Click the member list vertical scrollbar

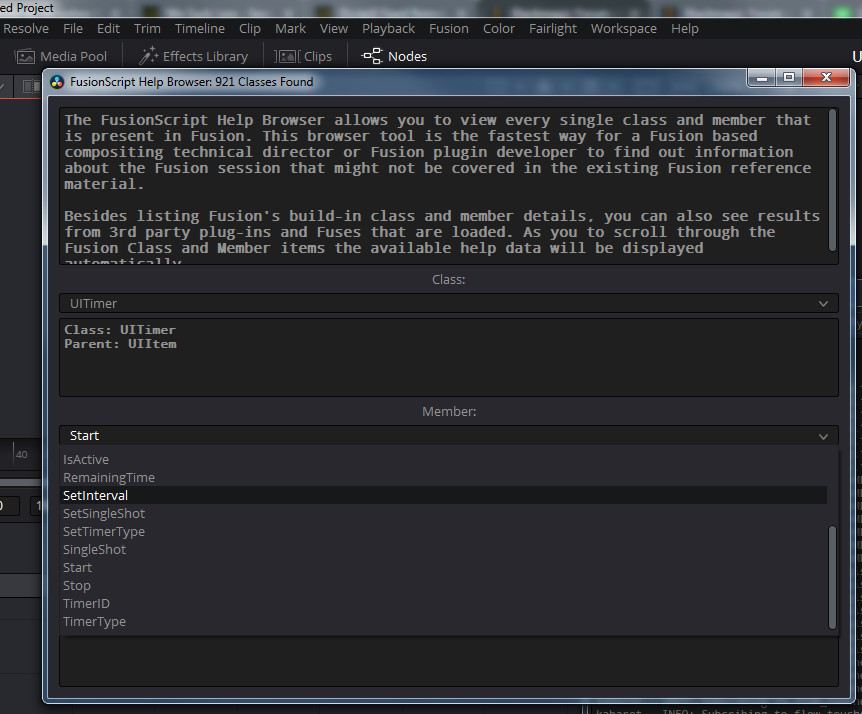pyautogui.click(x=832, y=577)
